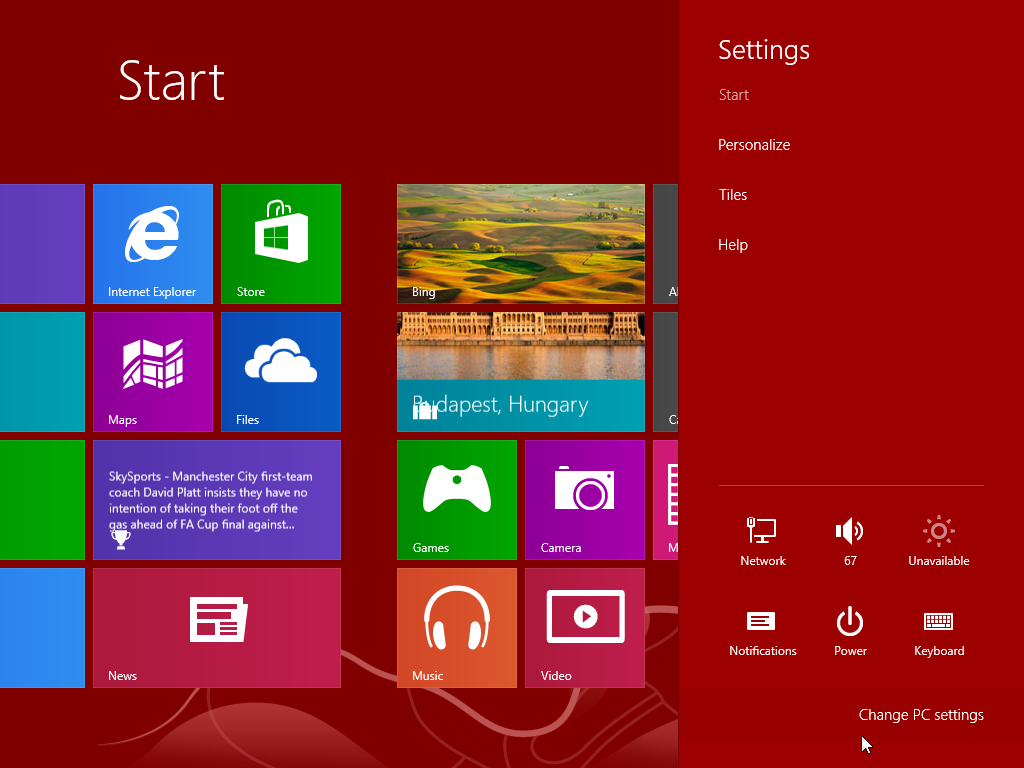Select Help in Settings
Image resolution: width=1024 pixels, height=768 pixels.
(x=733, y=245)
